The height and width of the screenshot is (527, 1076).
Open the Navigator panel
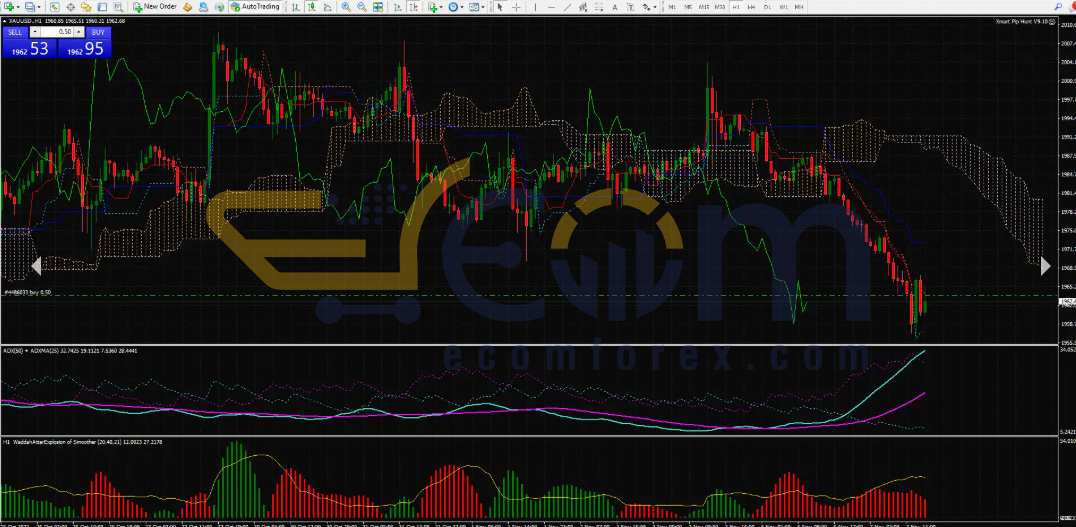click(86, 7)
